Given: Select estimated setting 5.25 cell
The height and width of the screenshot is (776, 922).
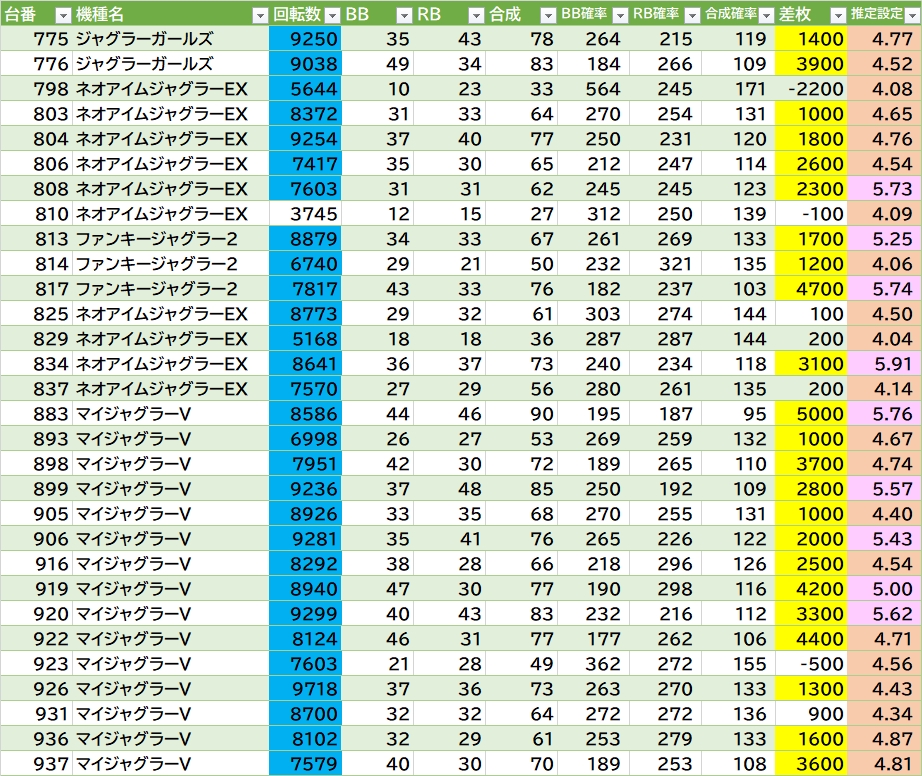Looking at the screenshot, I should 884,239.
